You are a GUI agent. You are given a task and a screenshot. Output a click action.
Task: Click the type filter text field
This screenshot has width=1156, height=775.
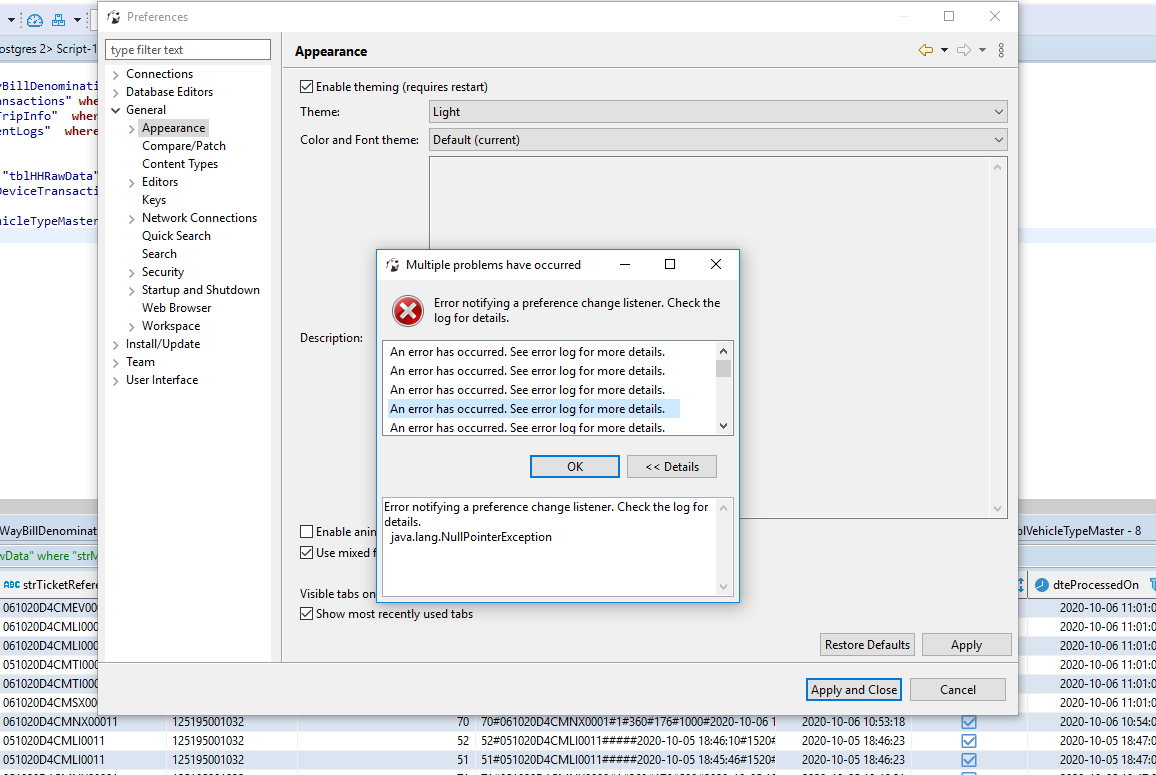[x=187, y=48]
